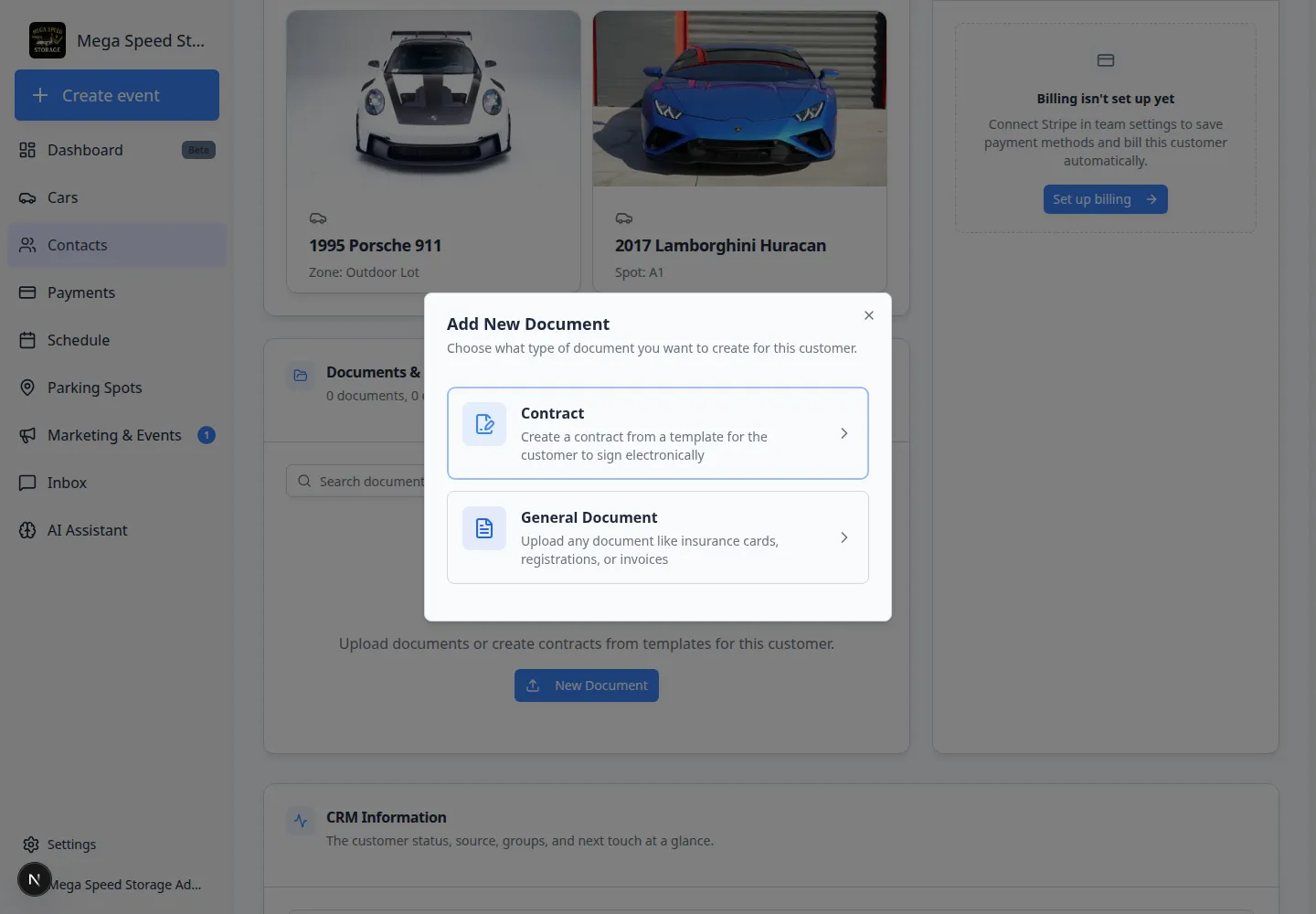1316x914 pixels.
Task: Click the AI Assistant brain icon
Action: [27, 530]
